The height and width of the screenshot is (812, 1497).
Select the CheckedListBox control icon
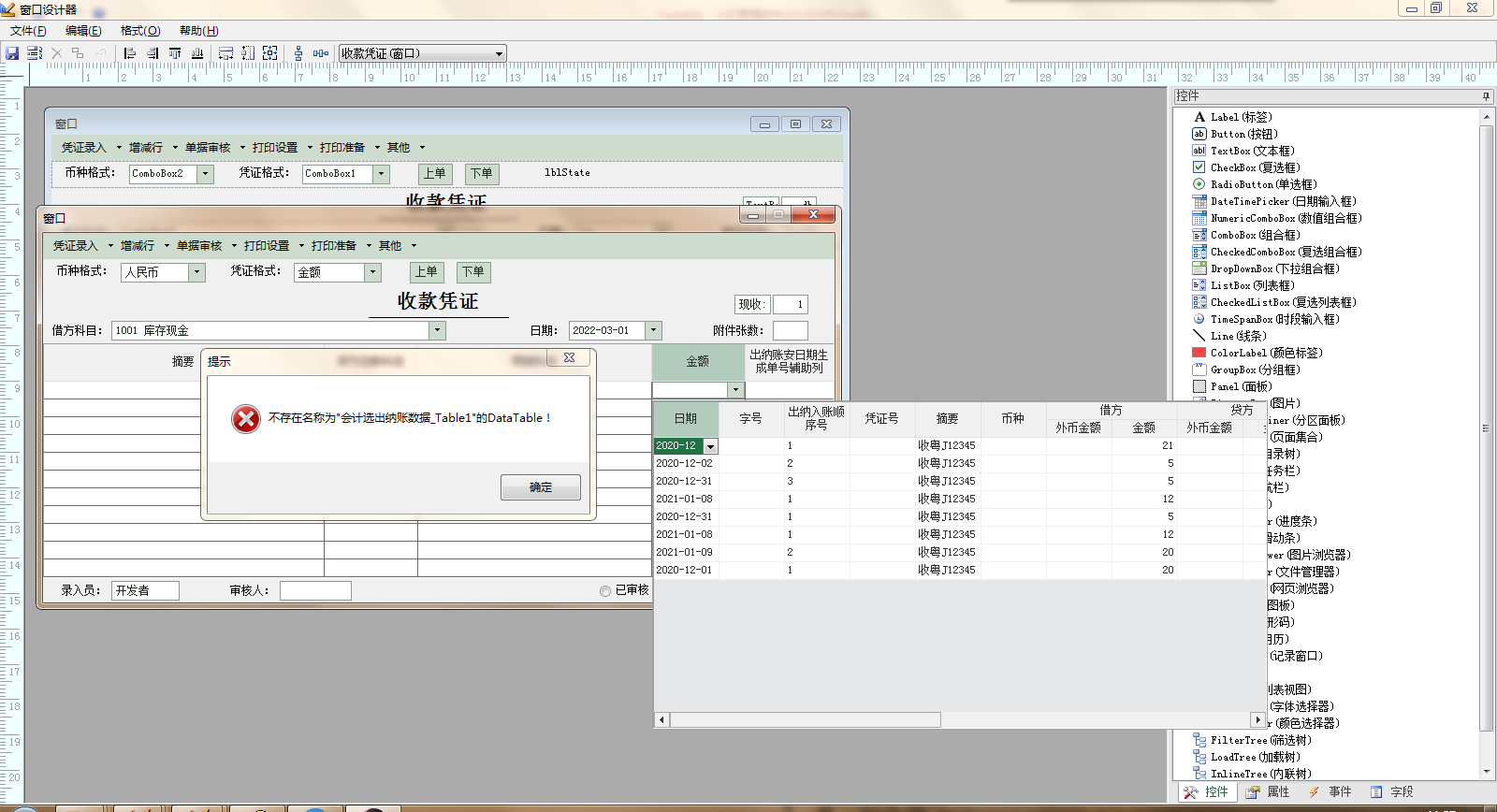click(1199, 302)
